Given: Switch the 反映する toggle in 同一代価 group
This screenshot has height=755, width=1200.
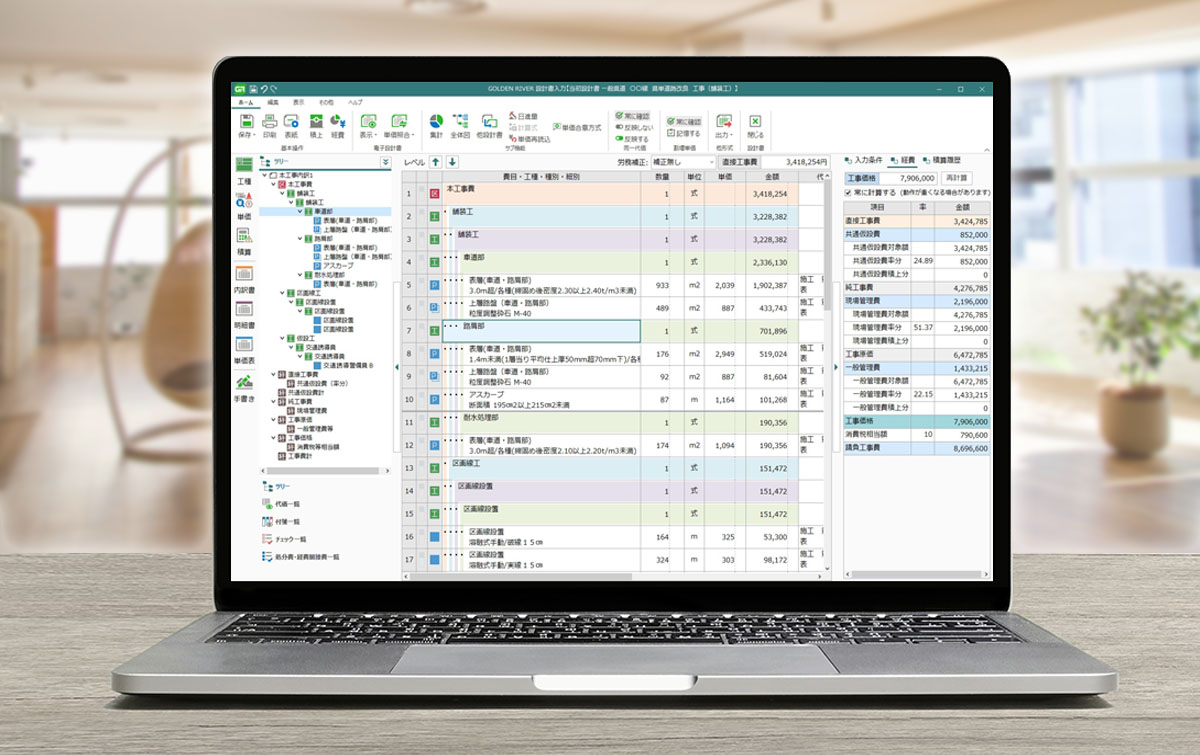Looking at the screenshot, I should point(620,139).
